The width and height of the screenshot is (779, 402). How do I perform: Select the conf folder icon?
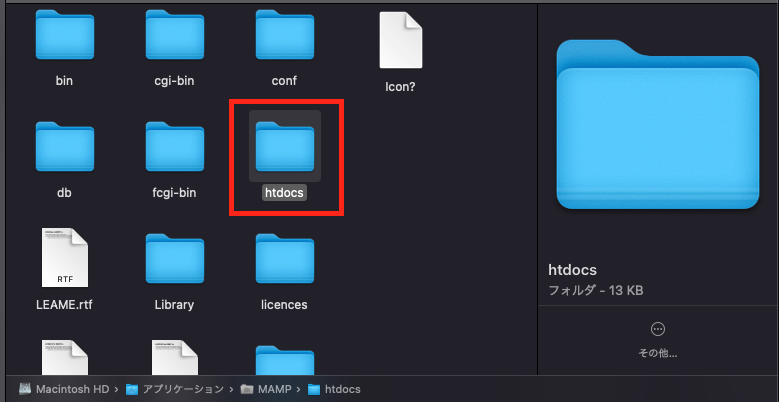(x=285, y=35)
